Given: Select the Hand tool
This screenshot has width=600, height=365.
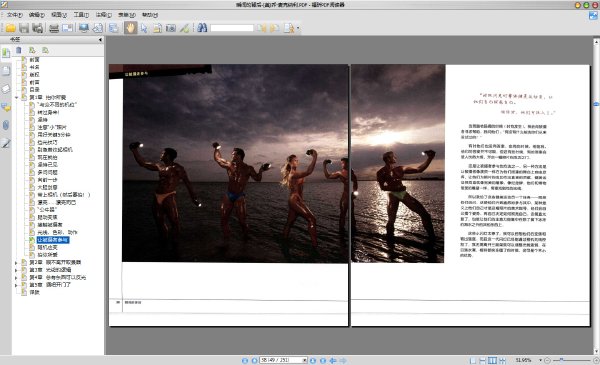Looking at the screenshot, I should pos(130,28).
